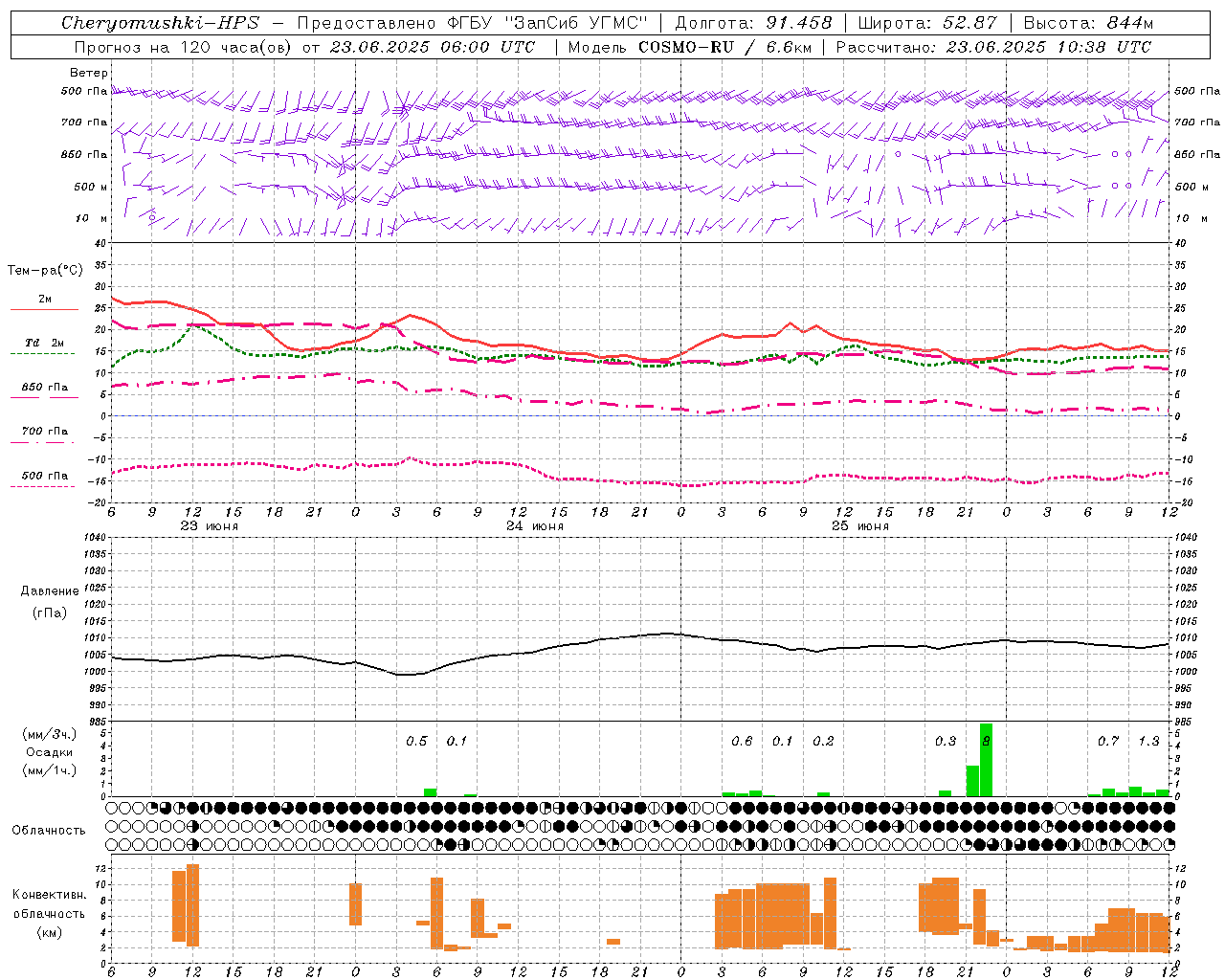This screenshot has height=980, width=1225.
Task: Select the precipitation amount 0.2
Action: coord(823,742)
